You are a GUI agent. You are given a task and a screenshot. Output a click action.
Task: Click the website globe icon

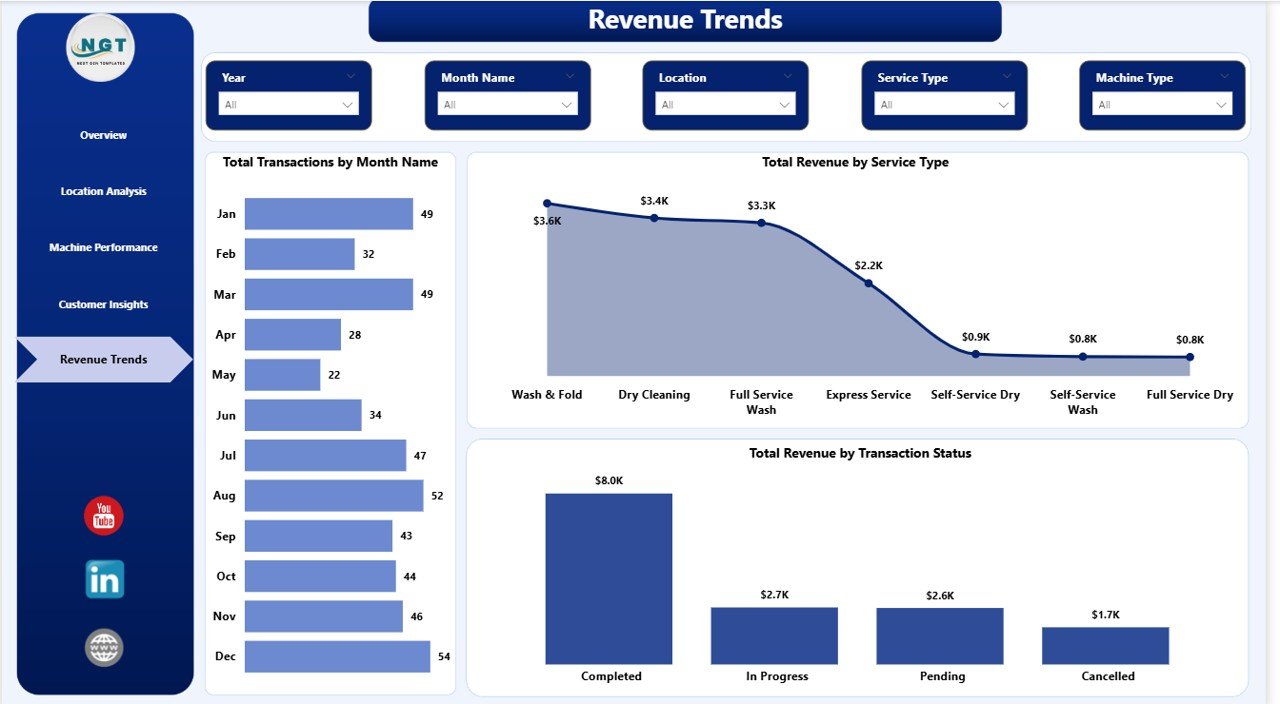103,647
